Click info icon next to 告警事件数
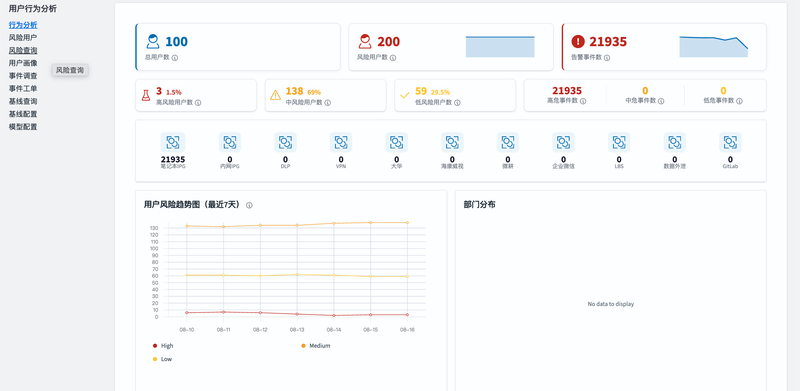 [607, 58]
